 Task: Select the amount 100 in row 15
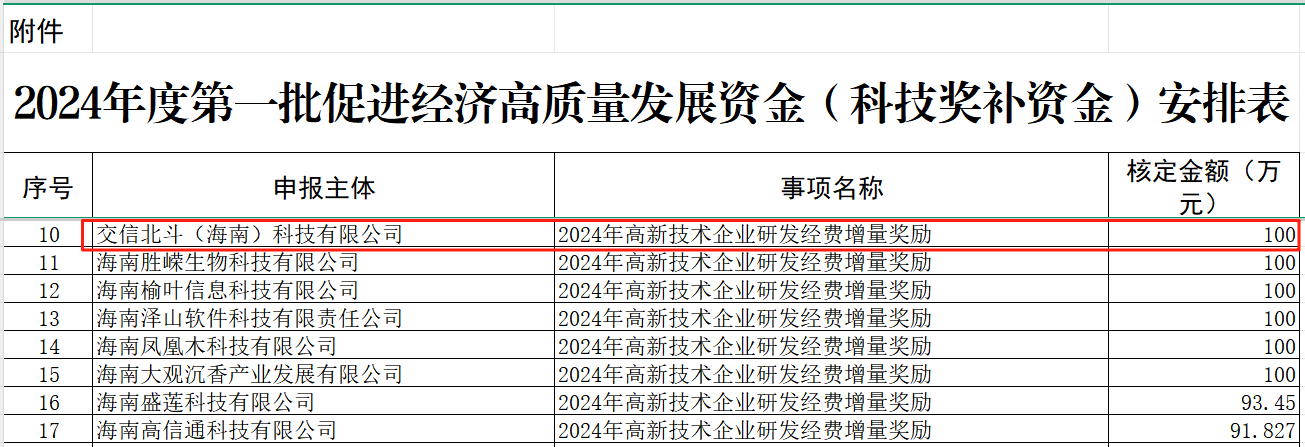coord(1206,375)
